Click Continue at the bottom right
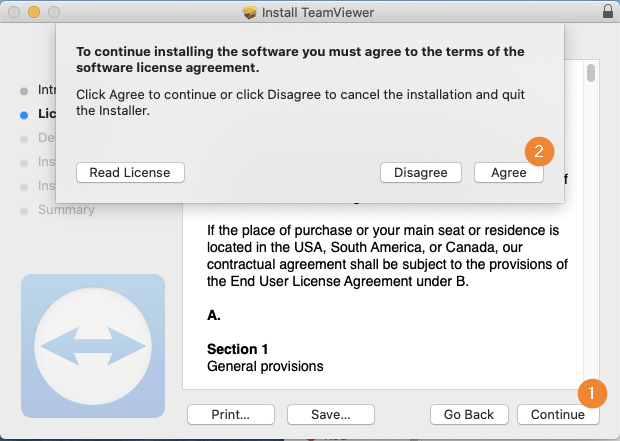The width and height of the screenshot is (620, 441). (557, 414)
